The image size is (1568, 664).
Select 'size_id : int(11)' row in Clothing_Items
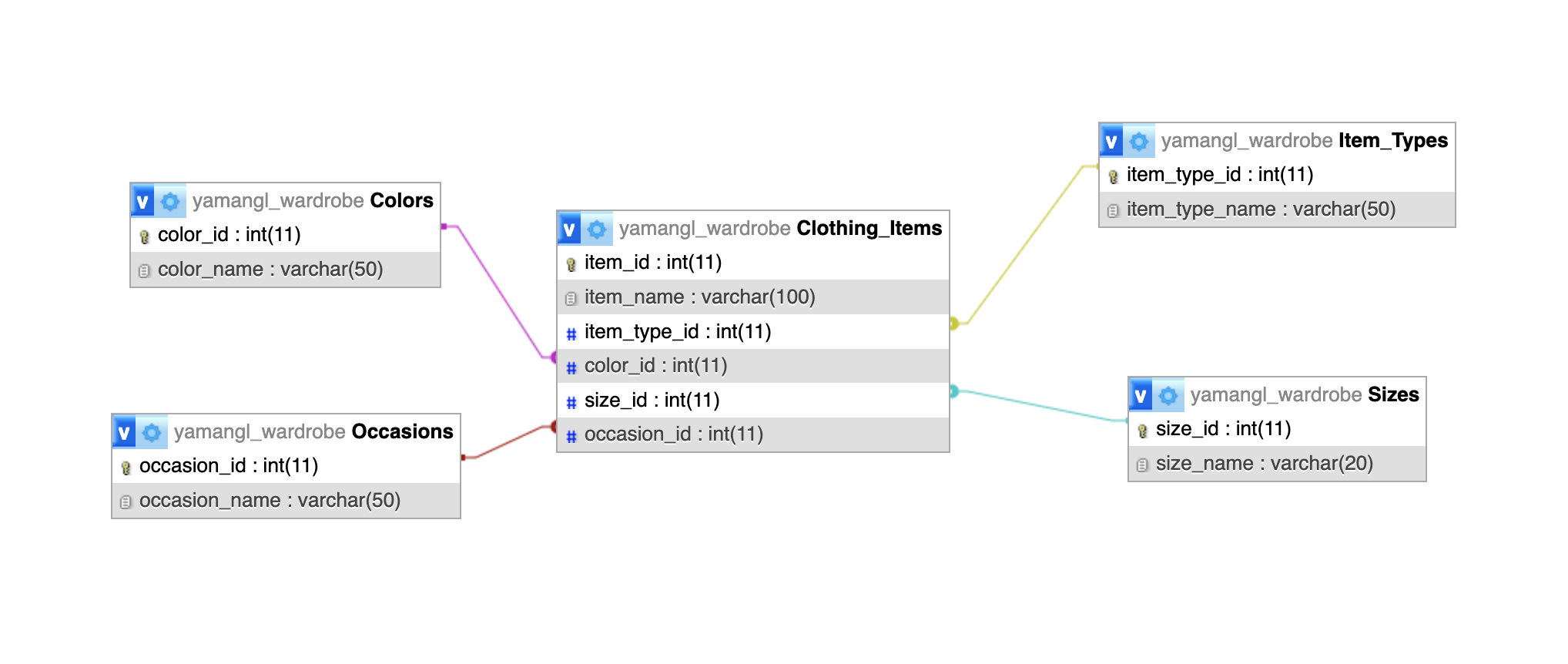click(x=753, y=401)
